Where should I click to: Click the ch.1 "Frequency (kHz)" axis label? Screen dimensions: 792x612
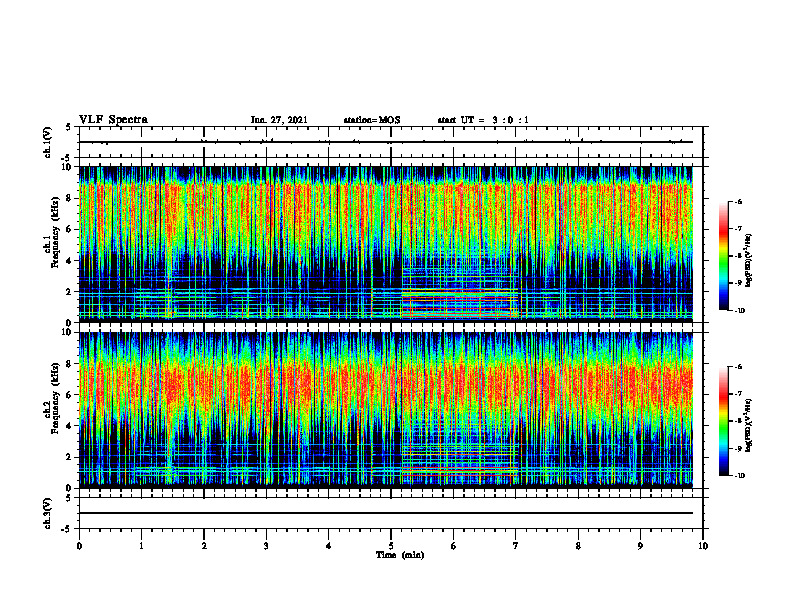55,233
